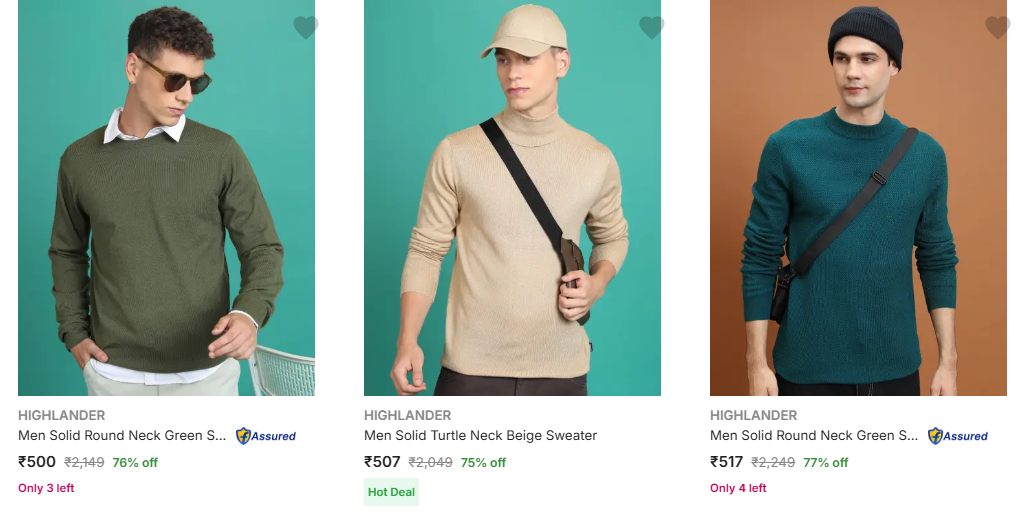The image size is (1030, 513).
Task: Click HIGHLANDER brand above beige sweater
Action: click(407, 415)
